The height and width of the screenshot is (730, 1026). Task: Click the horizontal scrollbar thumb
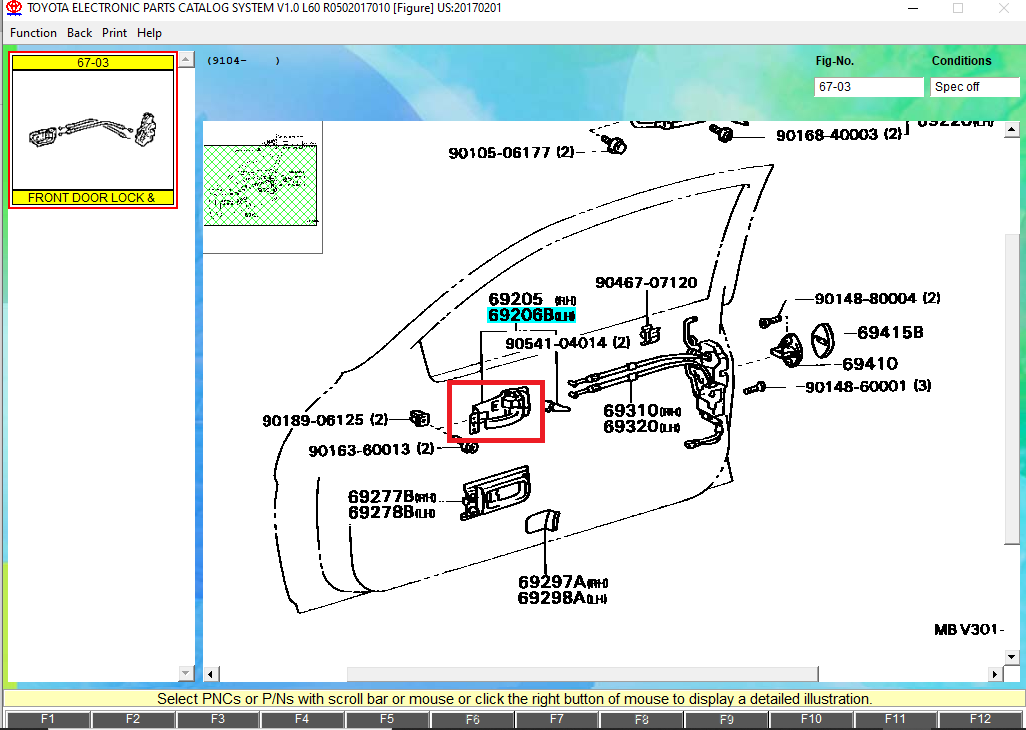[x=582, y=674]
